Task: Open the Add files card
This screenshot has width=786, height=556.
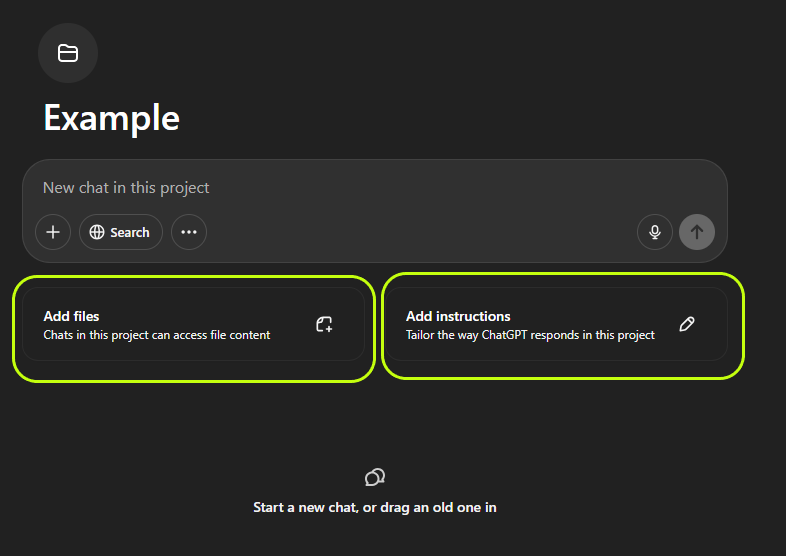Action: [x=193, y=324]
